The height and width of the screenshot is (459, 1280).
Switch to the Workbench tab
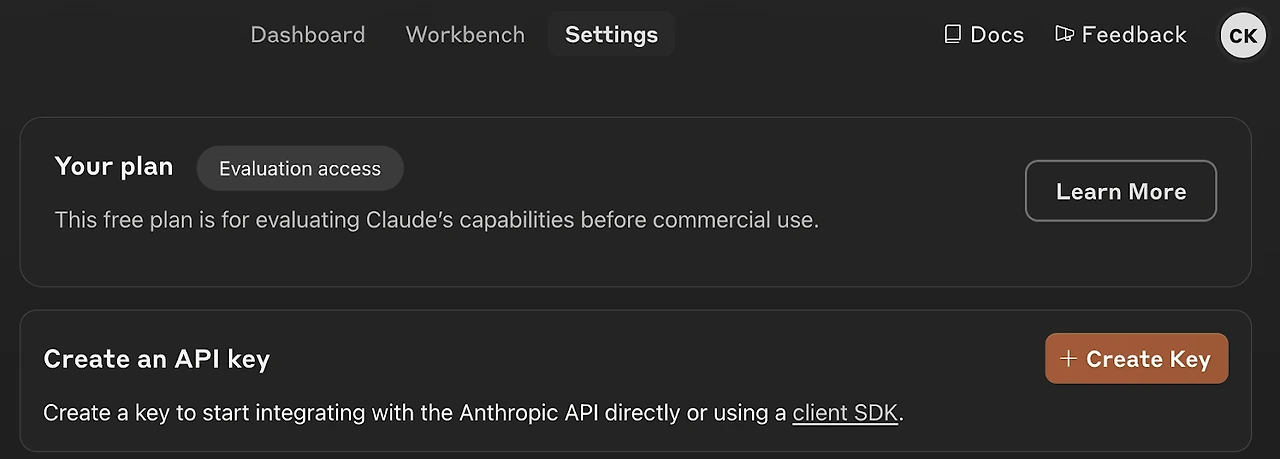point(465,35)
